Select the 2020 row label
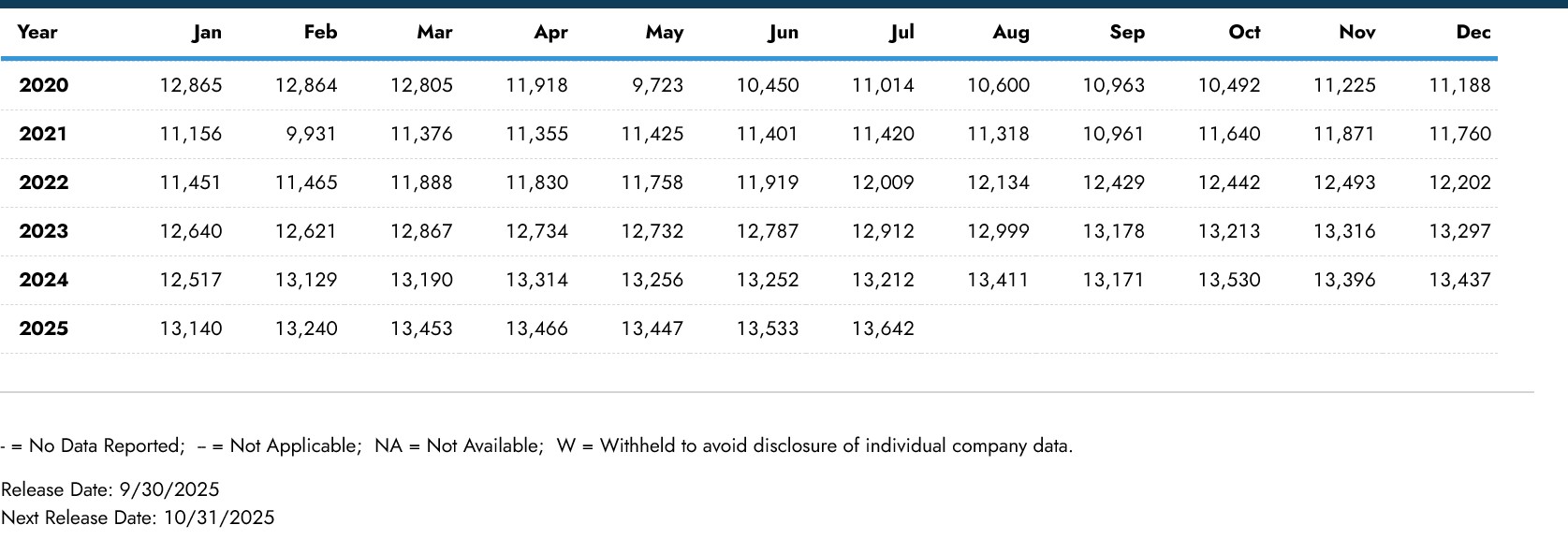 pyautogui.click(x=44, y=85)
